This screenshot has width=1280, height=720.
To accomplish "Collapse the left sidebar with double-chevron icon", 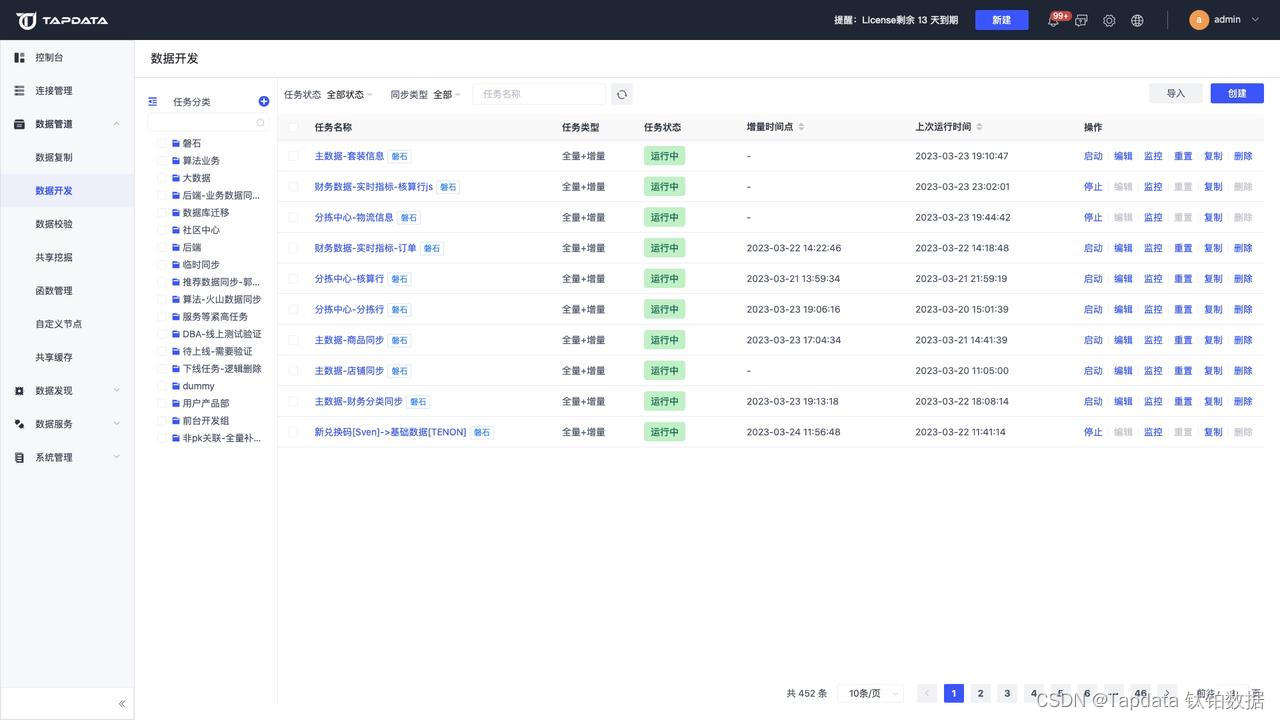I will (x=122, y=704).
